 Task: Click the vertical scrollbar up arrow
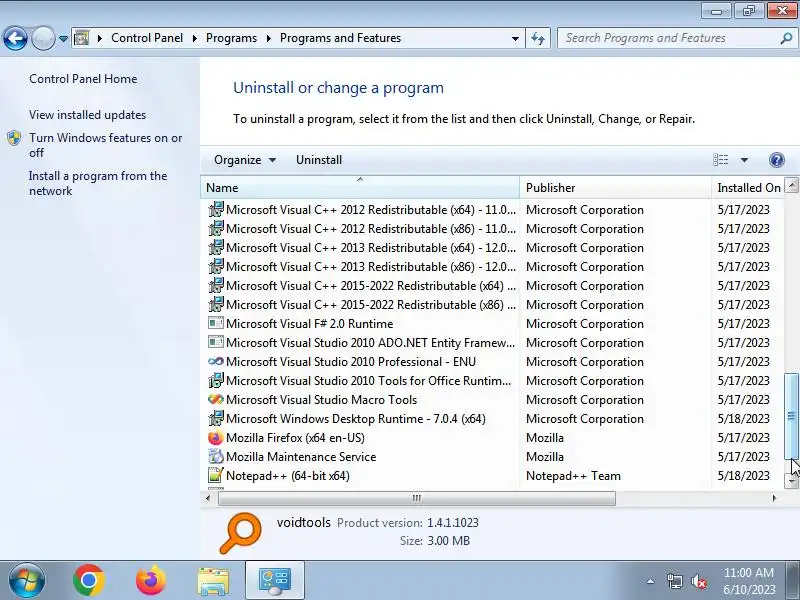(791, 185)
